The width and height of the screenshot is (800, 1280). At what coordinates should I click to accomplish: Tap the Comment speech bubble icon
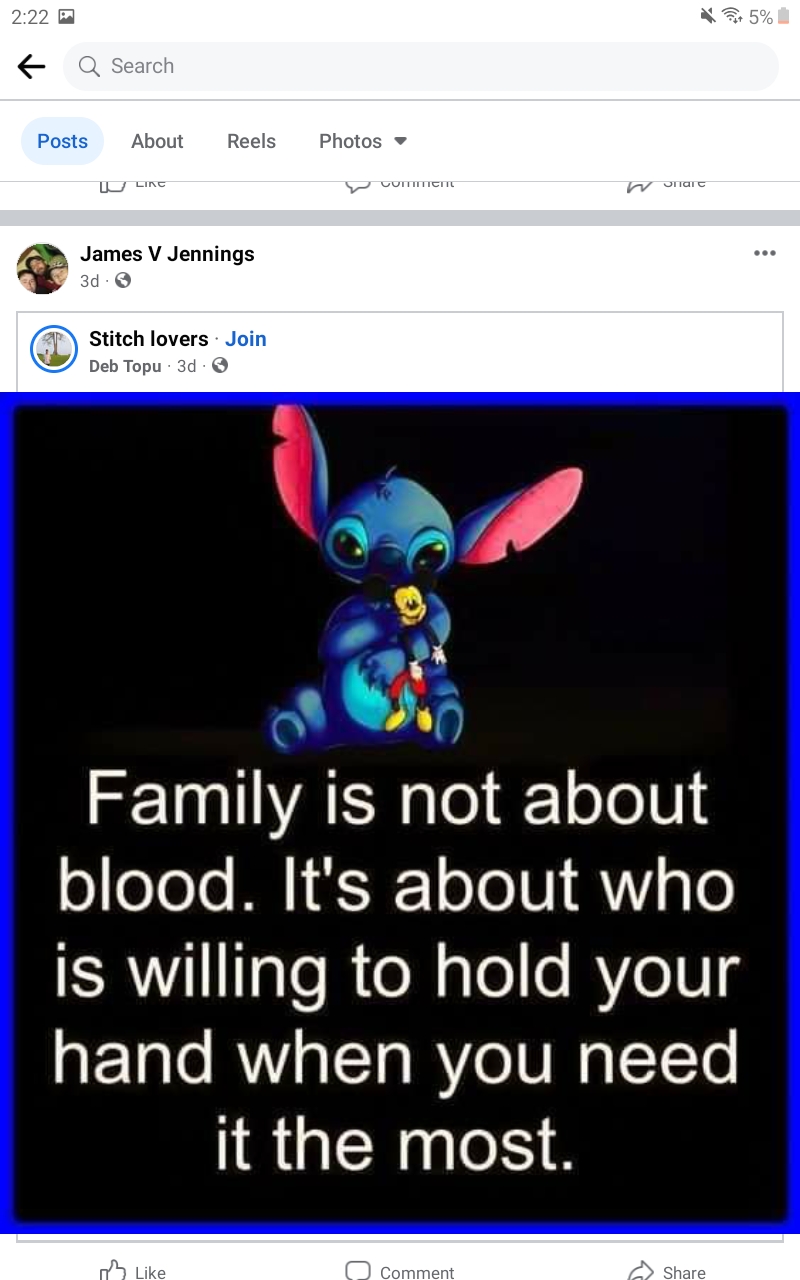click(x=358, y=1270)
